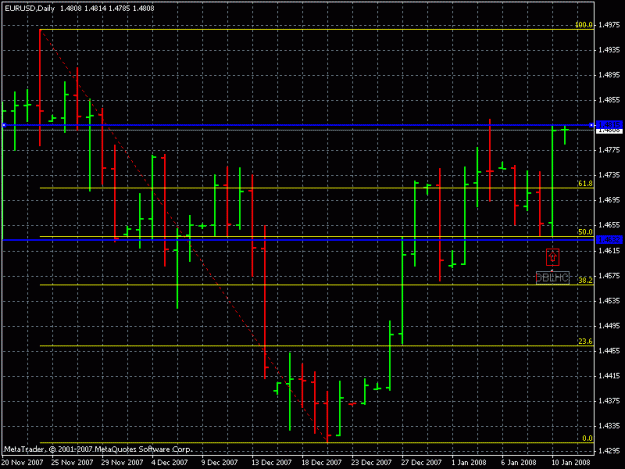Screen dimensions: 625x469
Task: Click the 9 Dec 2007 date label
Action: pyautogui.click(x=219, y=463)
